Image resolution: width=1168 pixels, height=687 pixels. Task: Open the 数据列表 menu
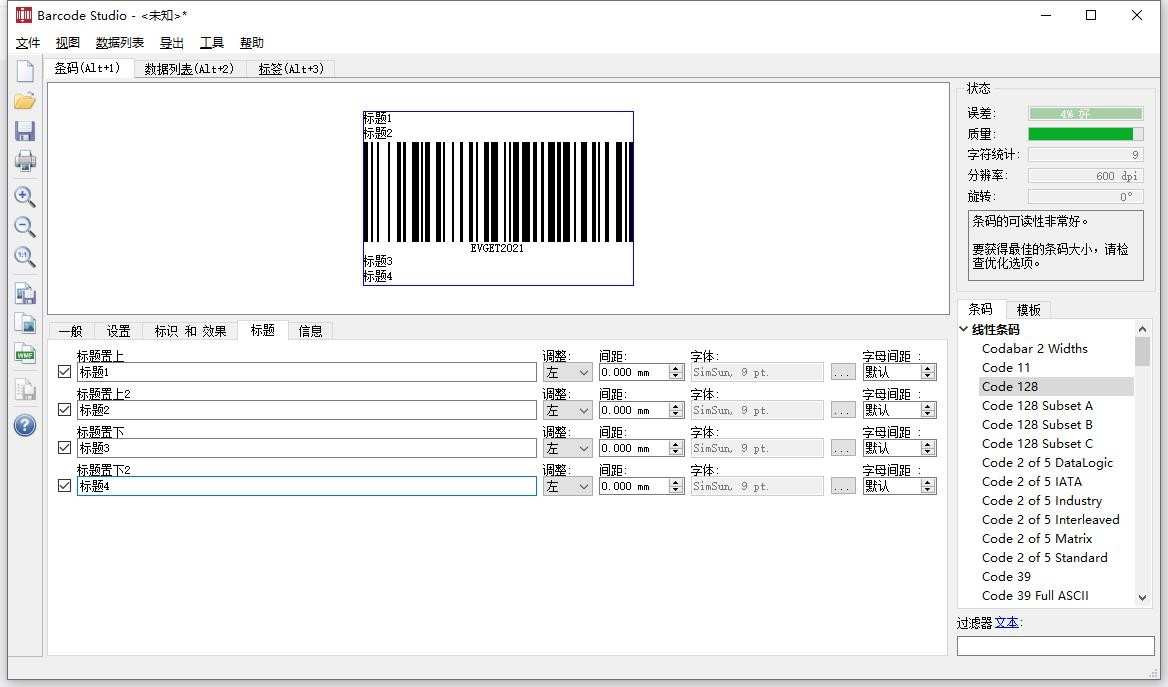pyautogui.click(x=120, y=42)
